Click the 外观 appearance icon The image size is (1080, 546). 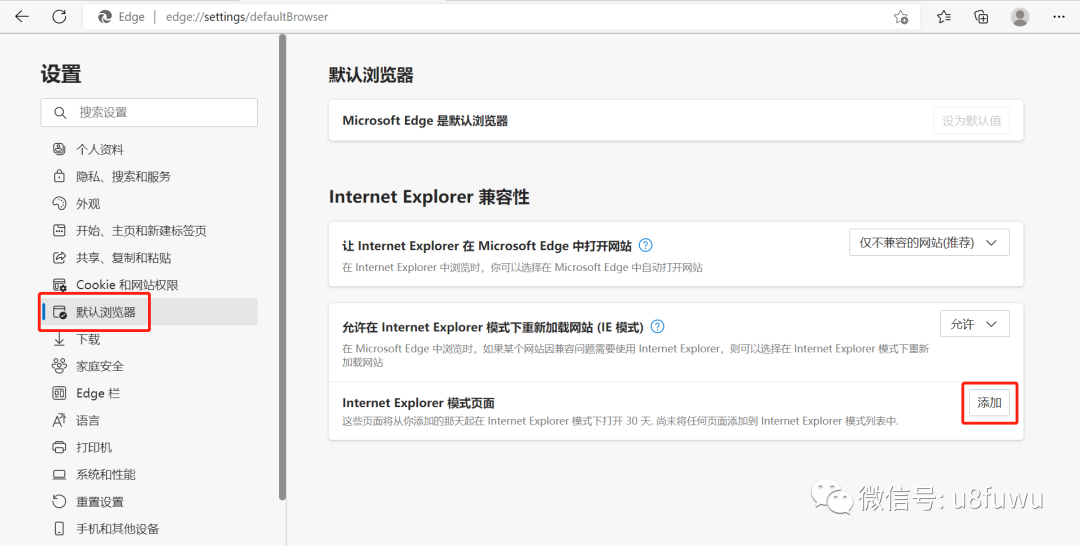click(59, 203)
